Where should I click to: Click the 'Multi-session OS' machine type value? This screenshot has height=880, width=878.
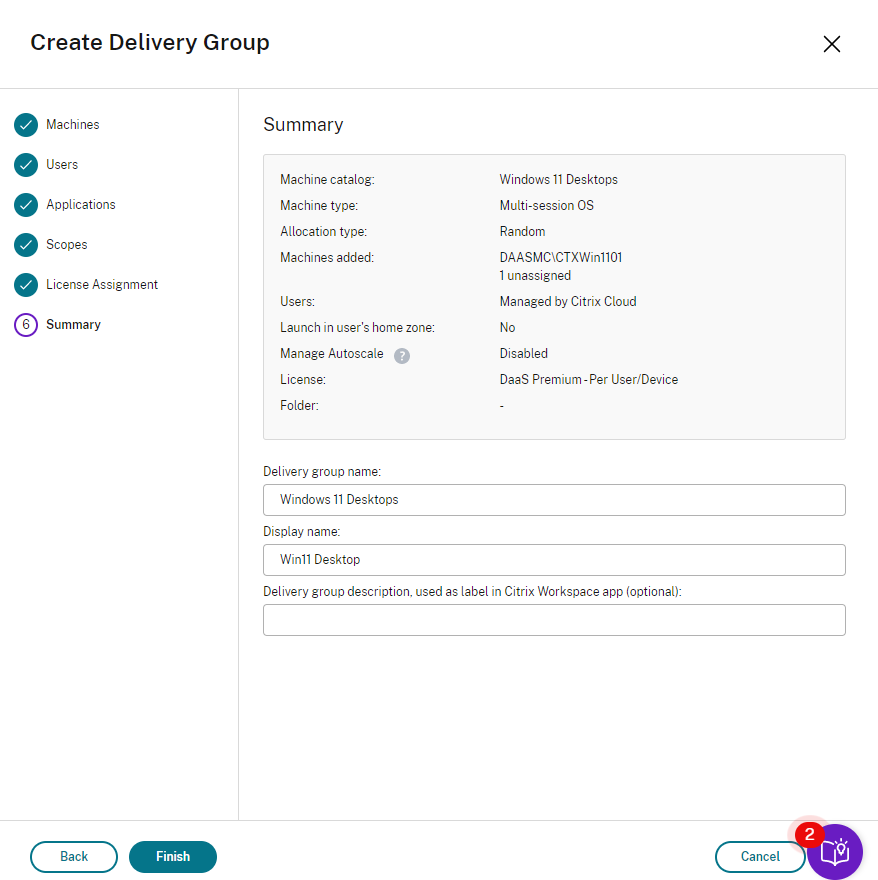[x=546, y=205]
